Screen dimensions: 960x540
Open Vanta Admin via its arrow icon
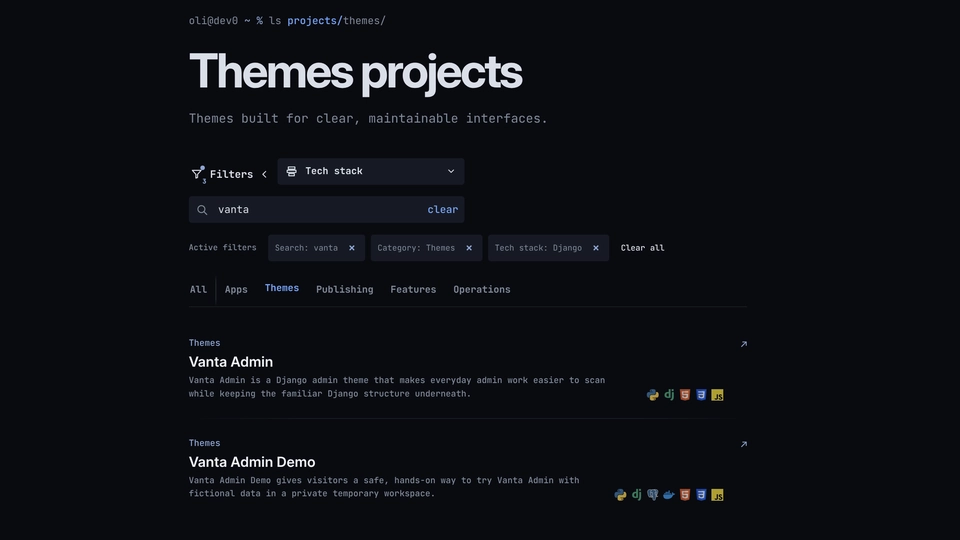coord(744,344)
